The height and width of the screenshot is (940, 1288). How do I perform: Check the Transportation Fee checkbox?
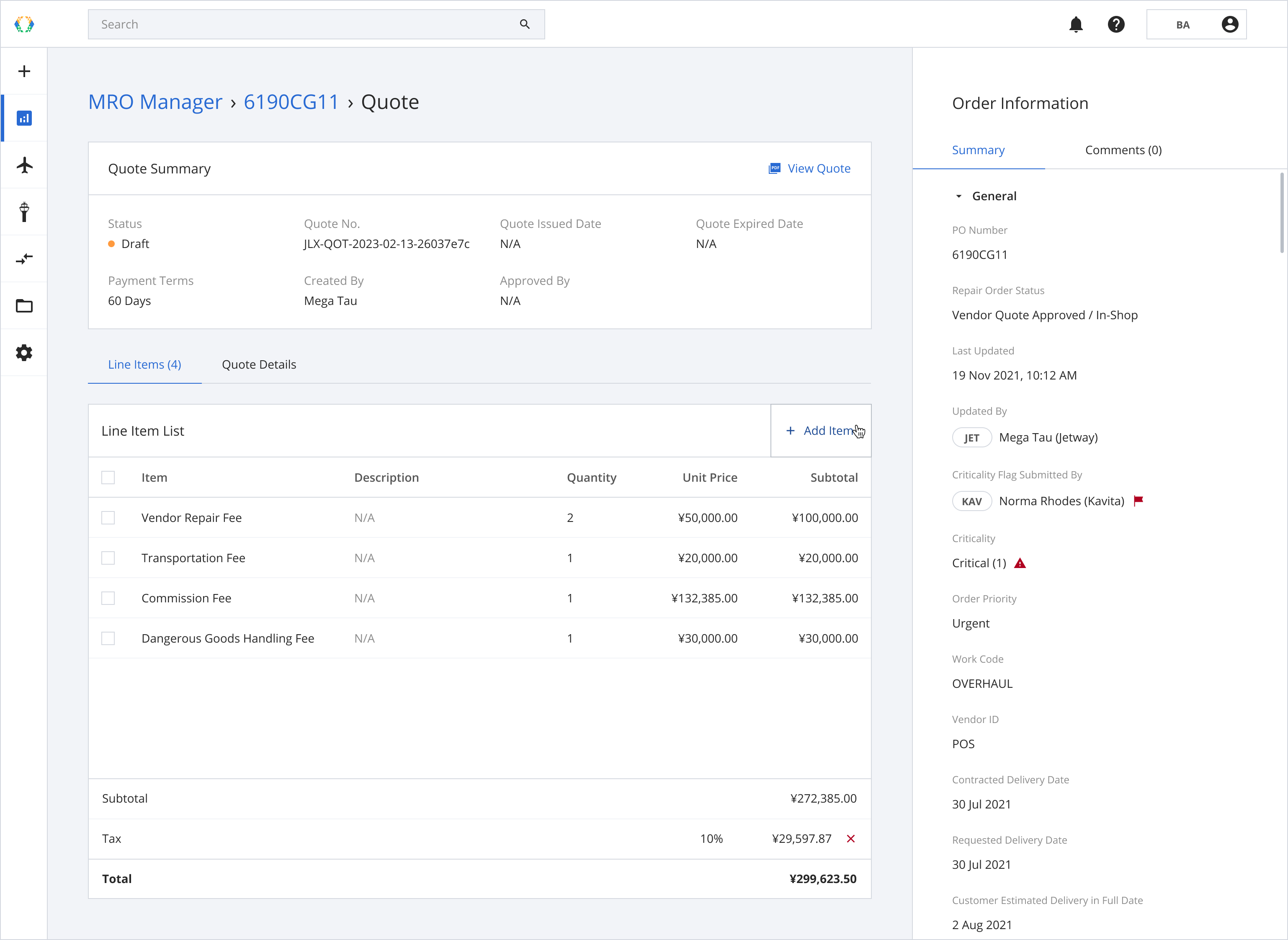[x=108, y=558]
